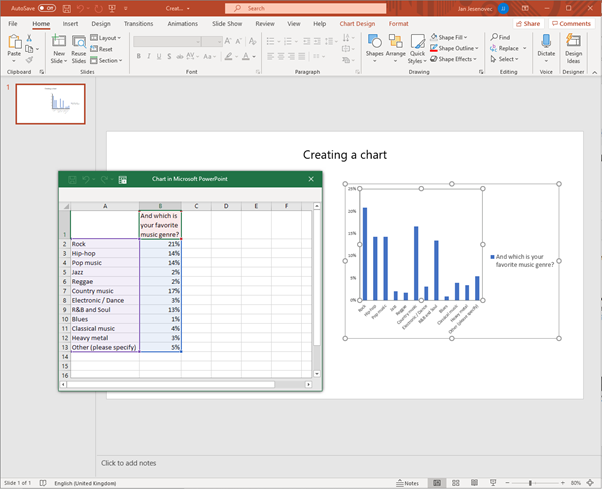602x489 pixels.
Task: Toggle the AutoSave switch
Action: [46, 8]
